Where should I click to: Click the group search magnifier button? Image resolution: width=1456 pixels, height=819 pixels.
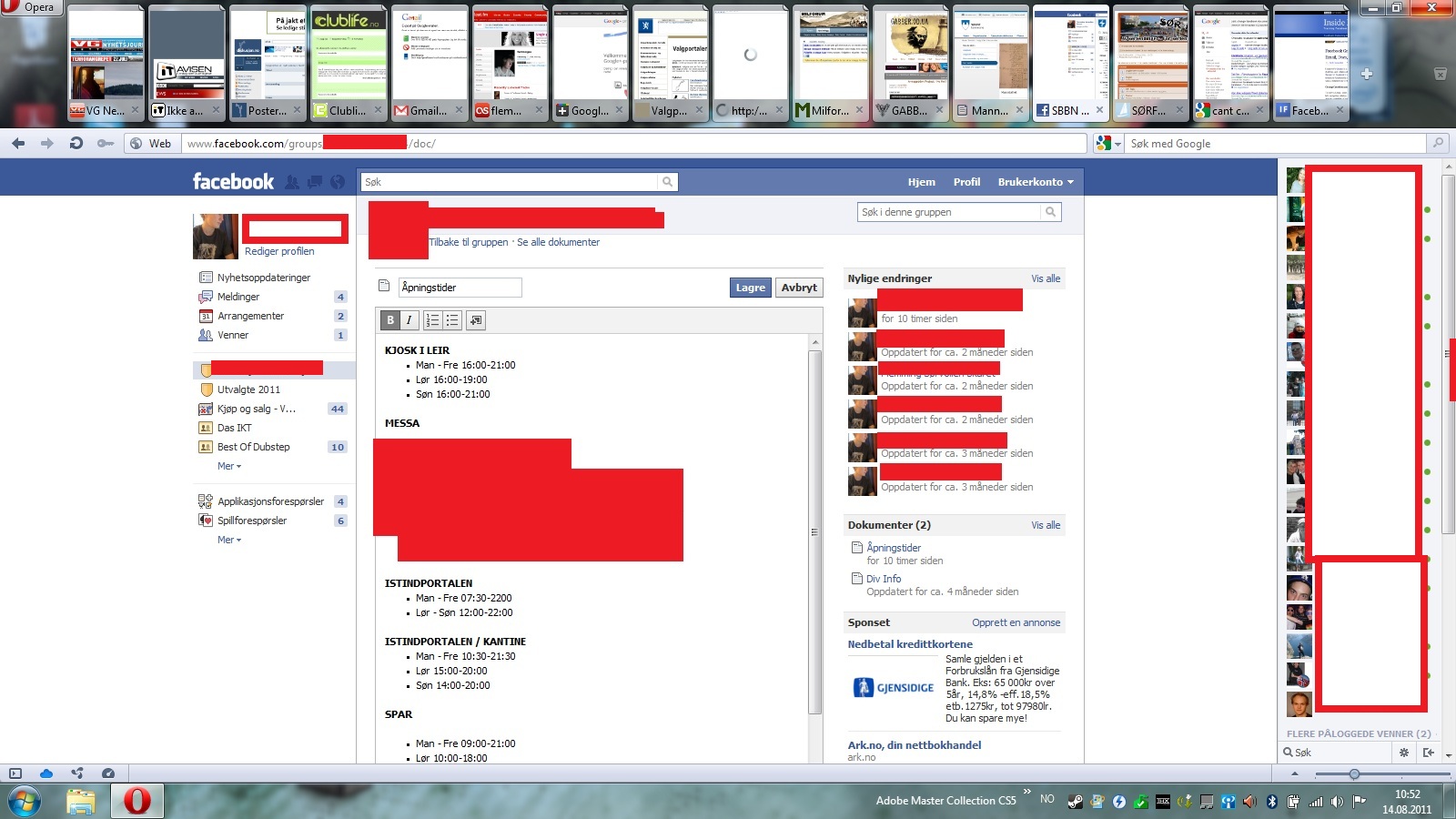pos(1051,212)
